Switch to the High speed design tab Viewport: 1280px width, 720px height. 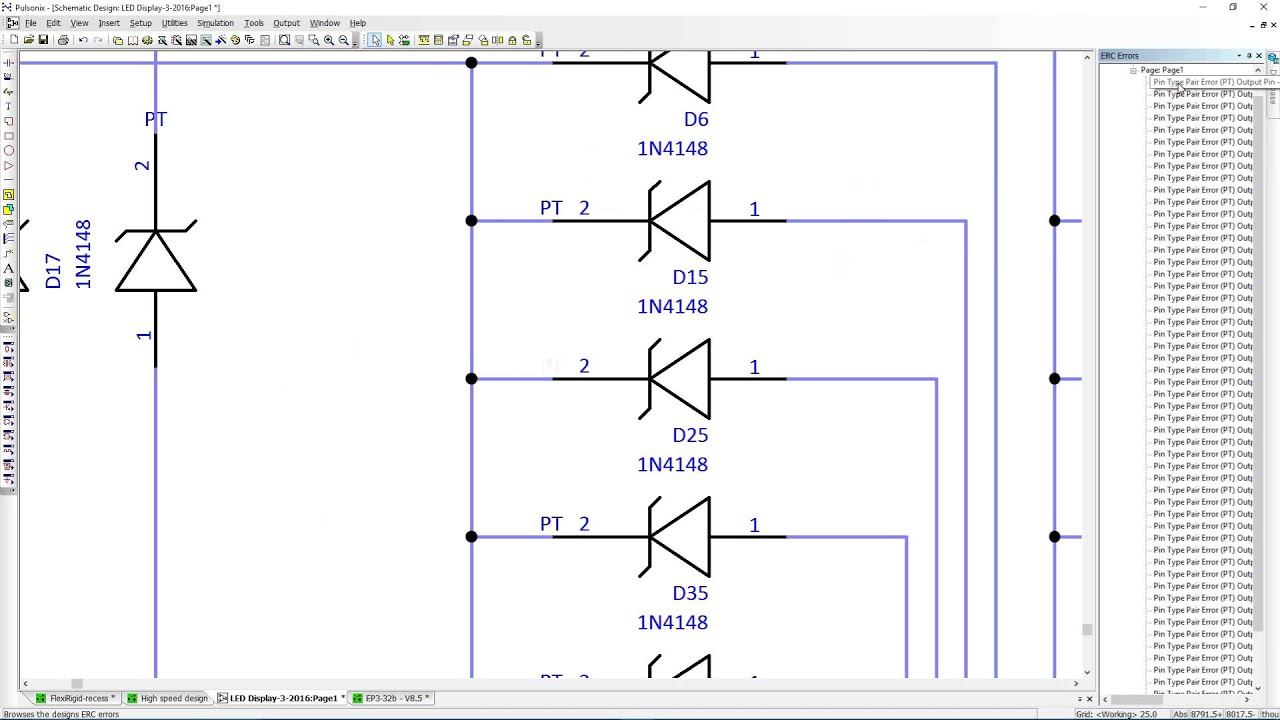tap(173, 698)
